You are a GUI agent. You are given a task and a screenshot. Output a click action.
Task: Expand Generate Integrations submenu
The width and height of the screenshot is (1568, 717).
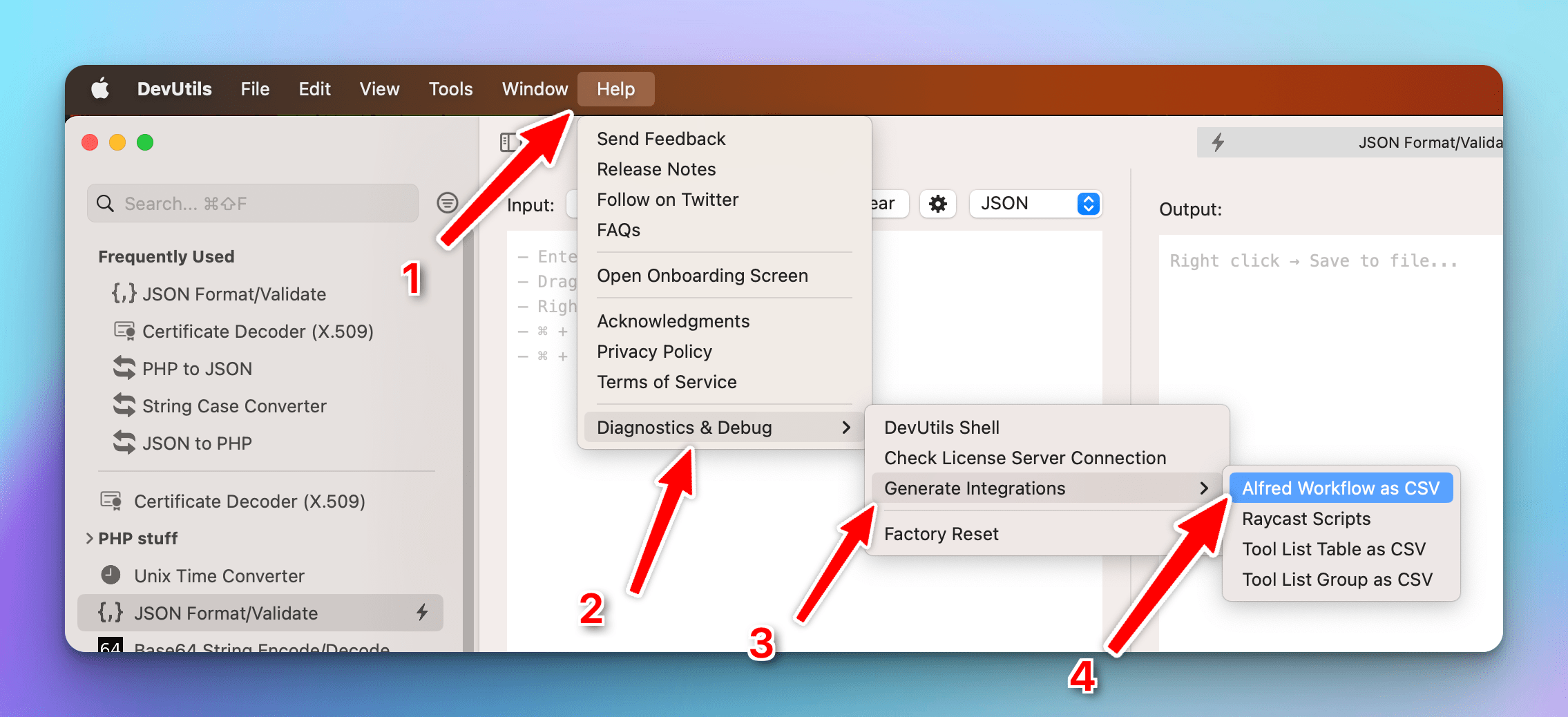pos(1046,488)
